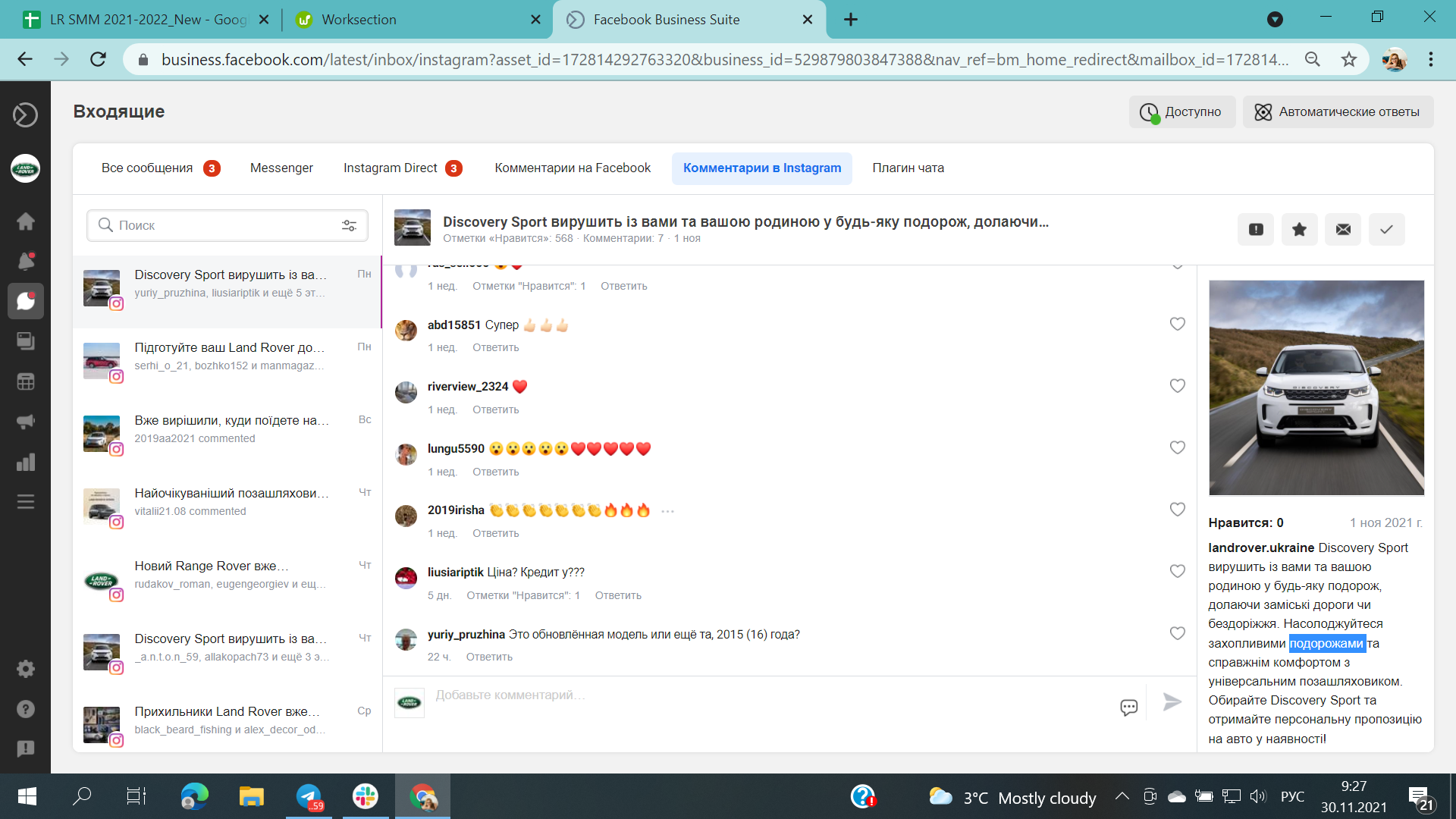Go to Home in left sidebar
Viewport: 1456px width, 819px height.
tap(25, 221)
